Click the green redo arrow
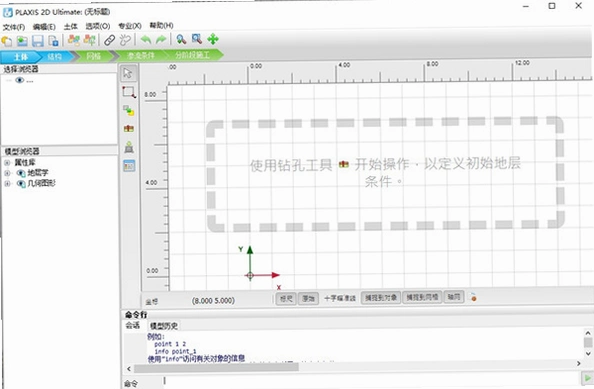The width and height of the screenshot is (594, 389). pos(161,39)
